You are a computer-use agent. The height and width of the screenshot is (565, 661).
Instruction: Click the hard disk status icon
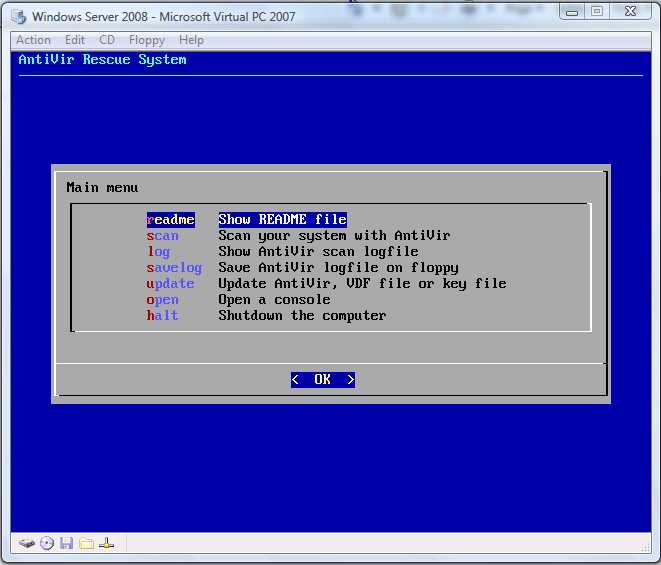point(26,543)
